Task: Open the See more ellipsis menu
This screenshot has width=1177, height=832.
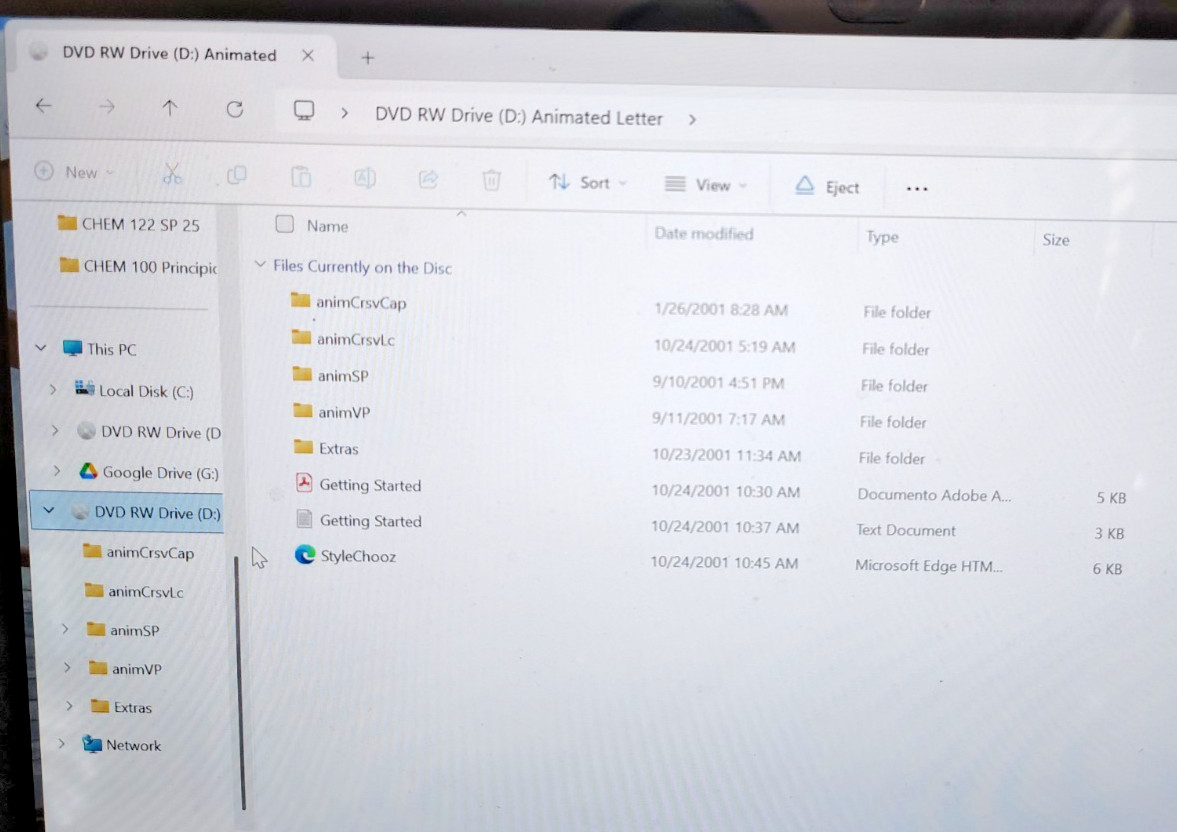Action: (x=917, y=188)
